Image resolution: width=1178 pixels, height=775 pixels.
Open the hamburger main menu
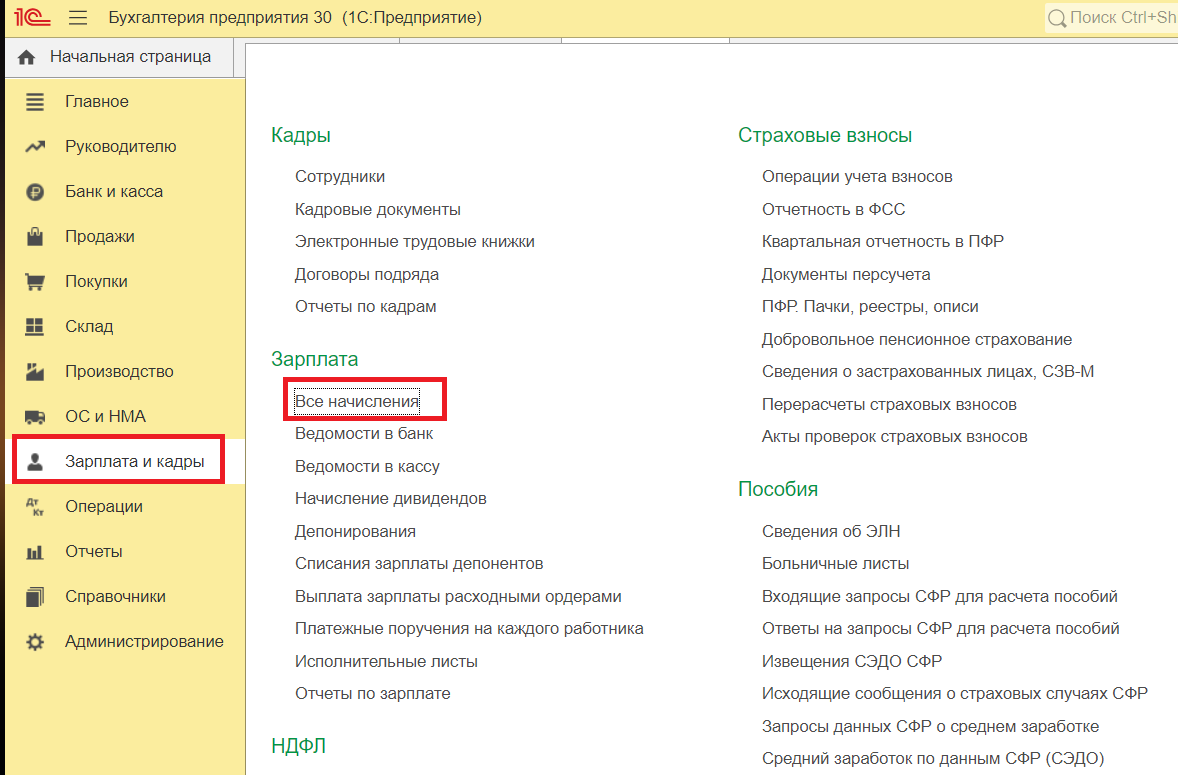tap(78, 17)
